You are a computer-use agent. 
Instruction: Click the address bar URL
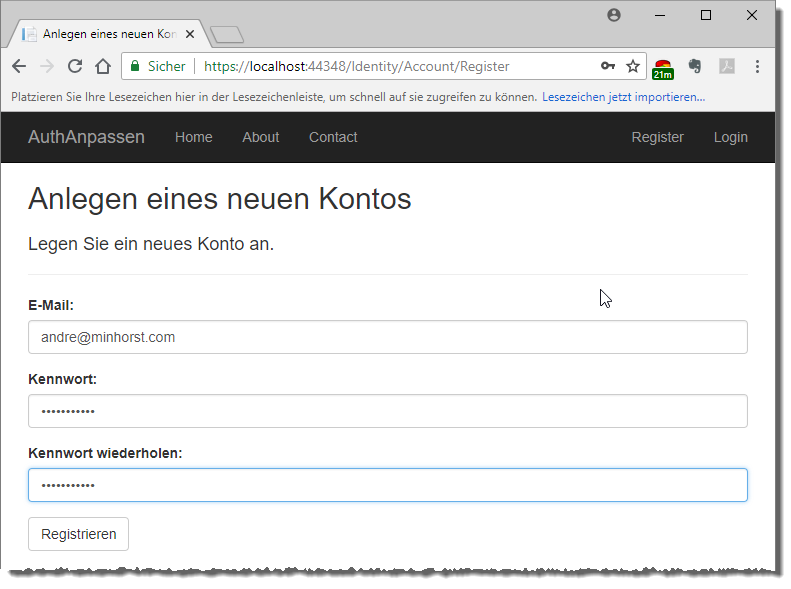click(356, 67)
